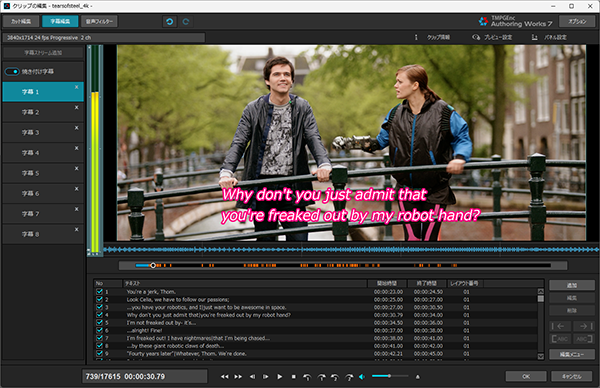Click the redo icon in top toolbar
The image size is (600, 388).
(x=186, y=22)
